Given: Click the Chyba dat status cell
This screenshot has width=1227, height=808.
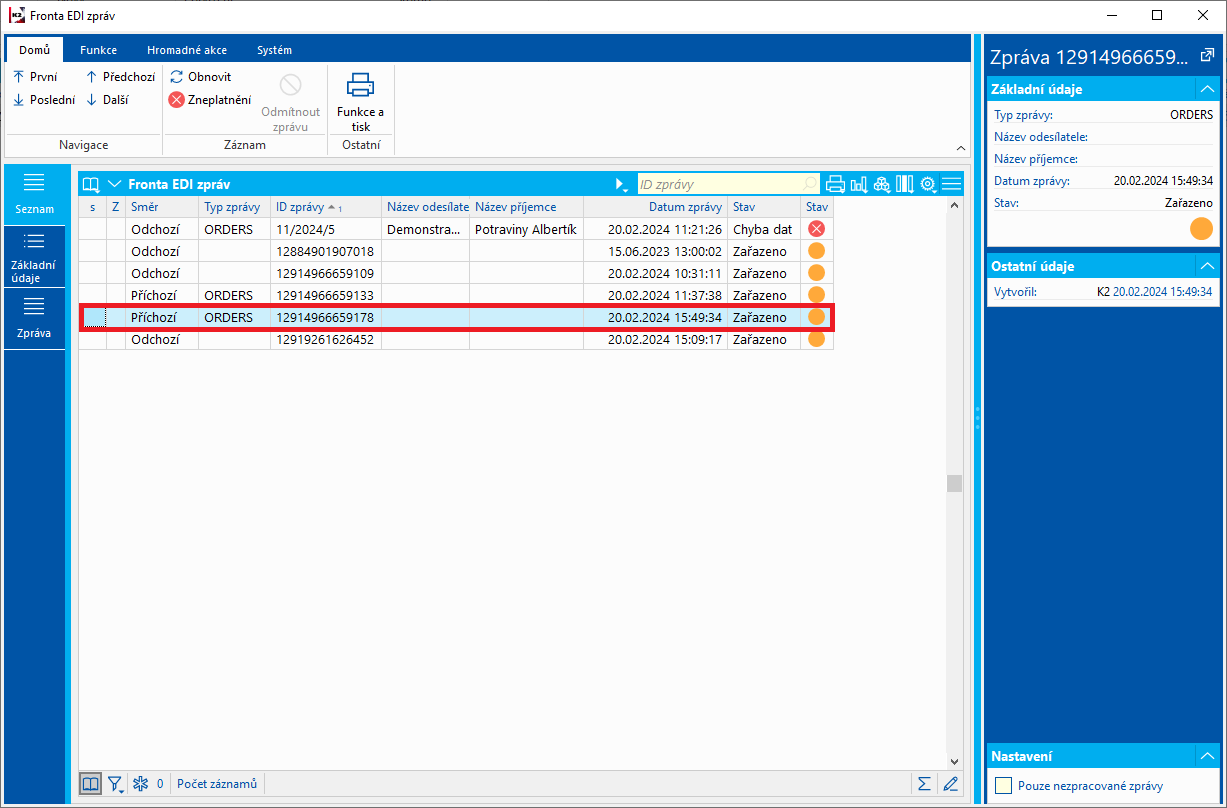Looking at the screenshot, I should pos(764,229).
